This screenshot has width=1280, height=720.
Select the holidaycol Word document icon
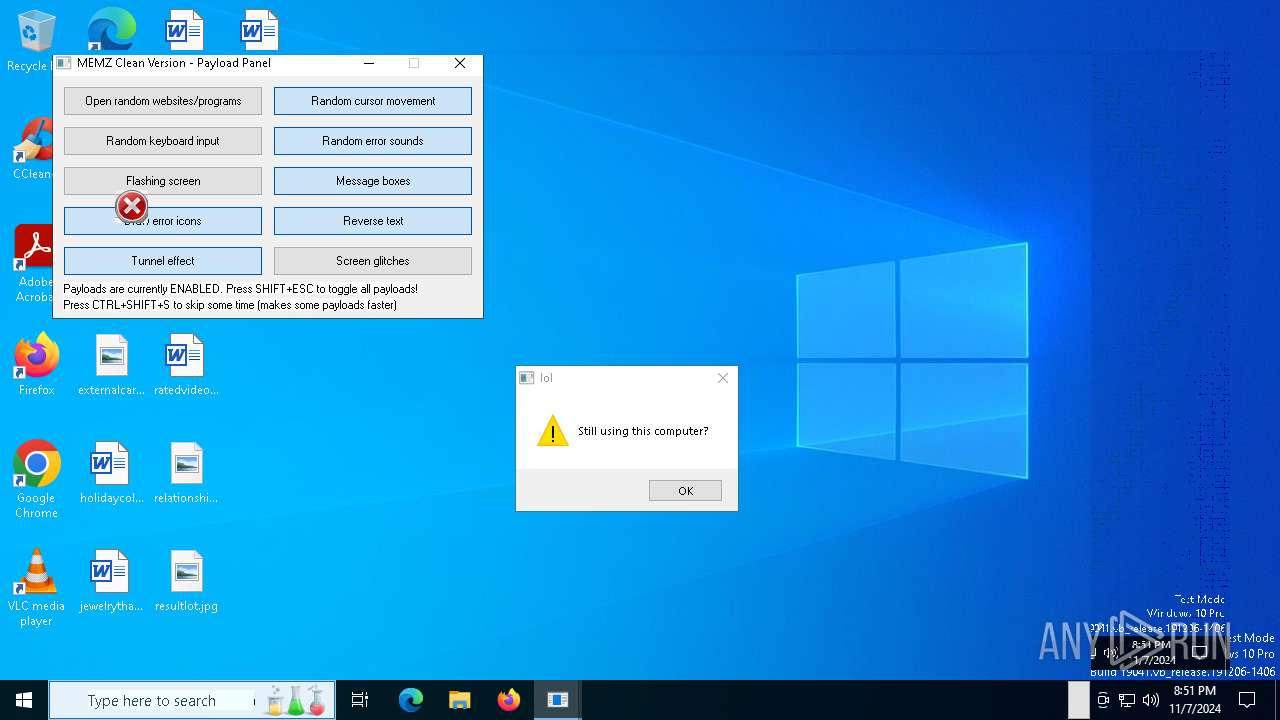(x=111, y=473)
